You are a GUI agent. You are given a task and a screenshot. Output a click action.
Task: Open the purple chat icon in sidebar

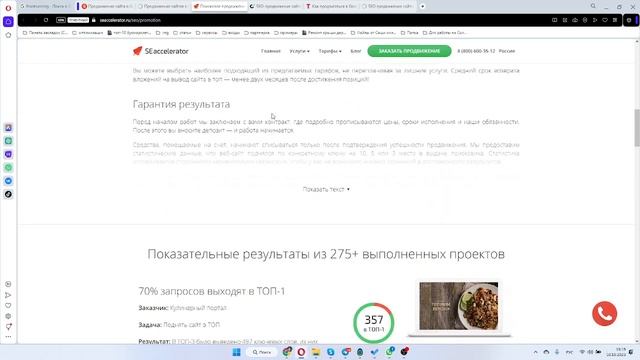pos(8,154)
